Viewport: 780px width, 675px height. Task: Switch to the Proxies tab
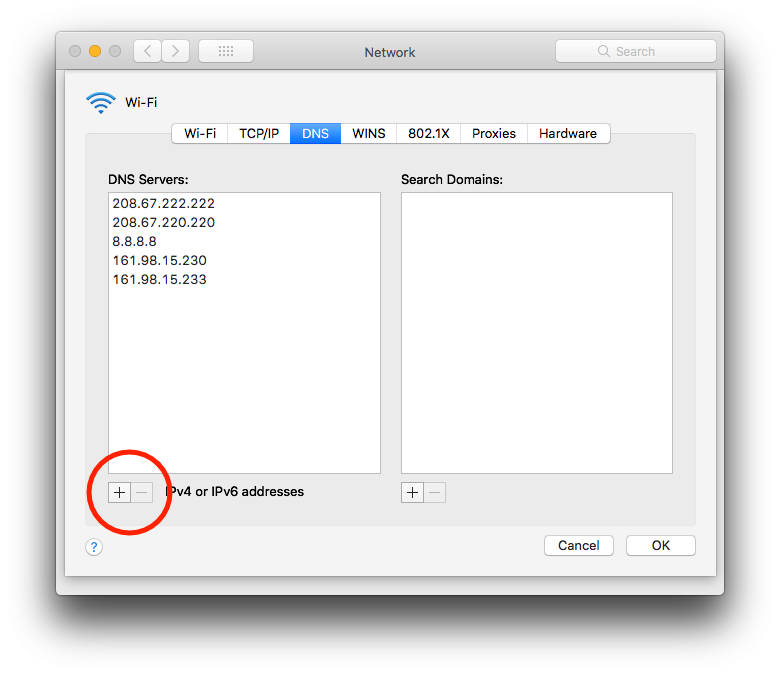tap(493, 133)
